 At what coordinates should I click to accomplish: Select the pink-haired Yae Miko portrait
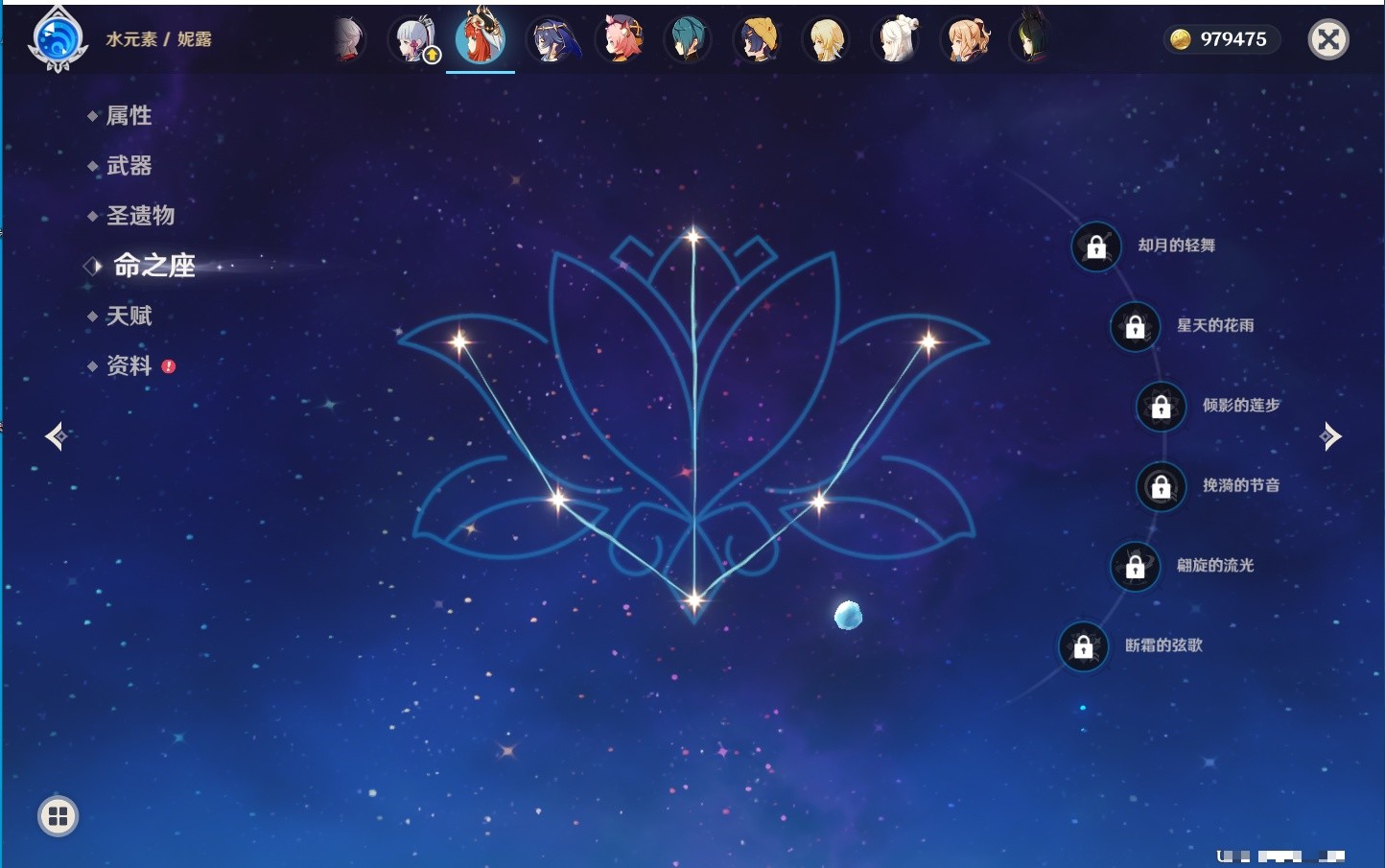pos(620,40)
